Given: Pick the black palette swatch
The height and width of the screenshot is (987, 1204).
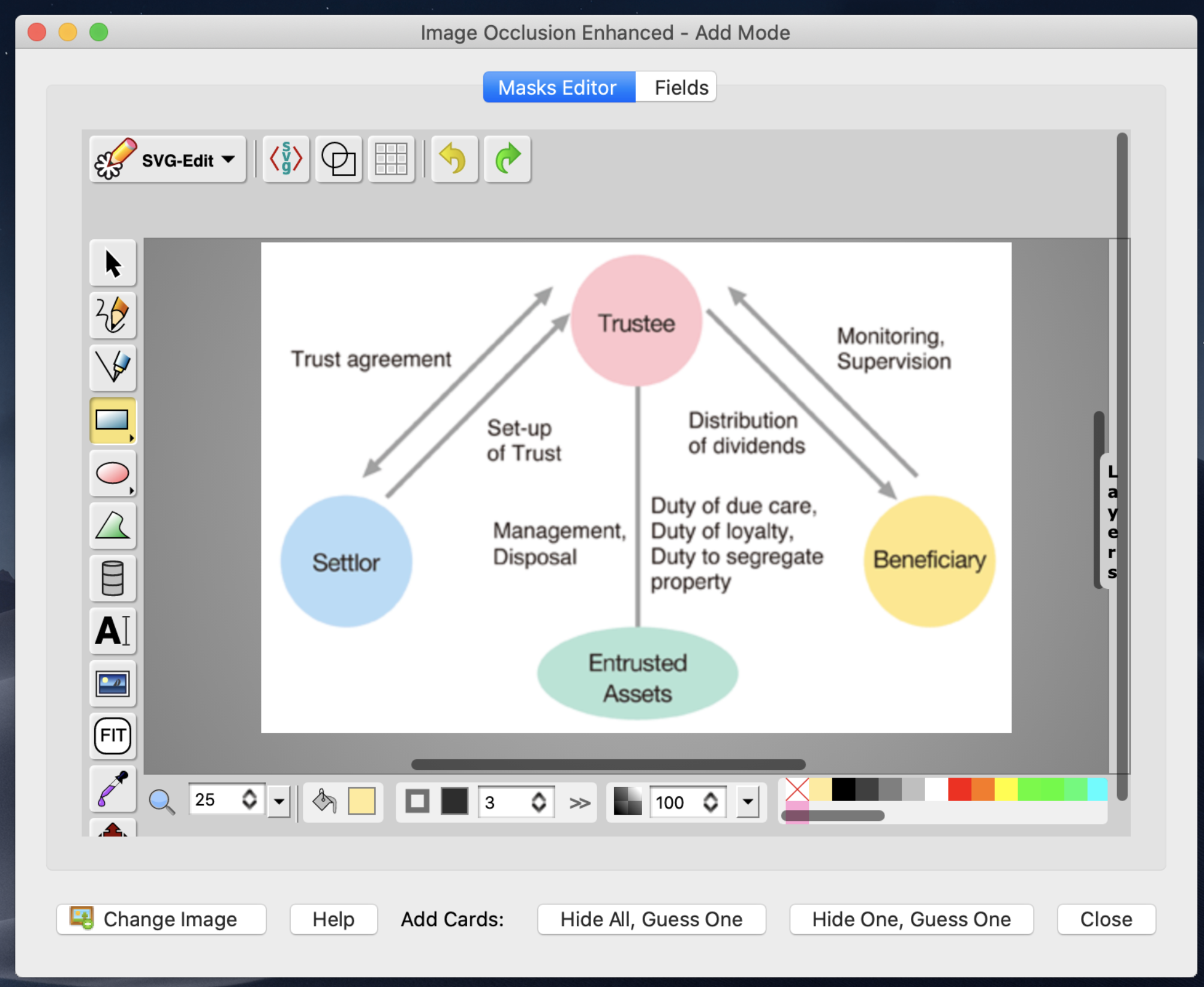Looking at the screenshot, I should [843, 789].
